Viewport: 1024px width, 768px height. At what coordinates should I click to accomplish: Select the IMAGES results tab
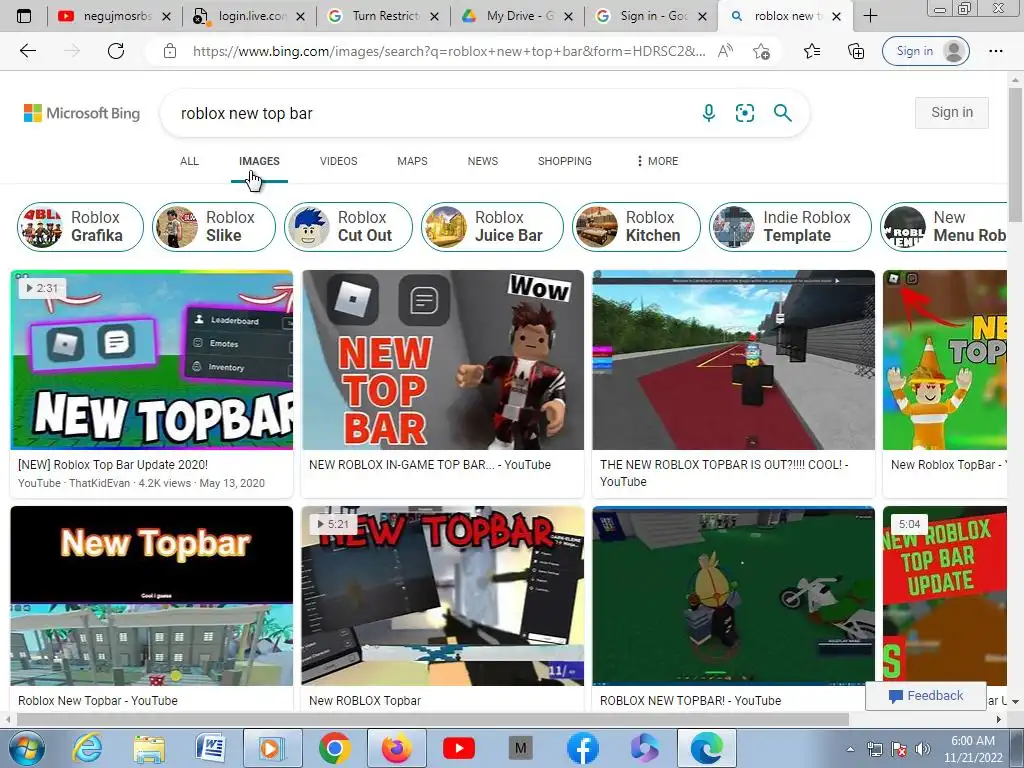click(x=259, y=161)
